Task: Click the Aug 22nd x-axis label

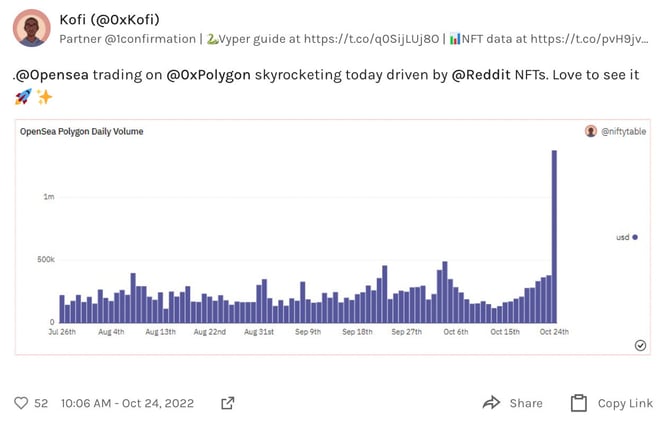Action: tap(210, 332)
